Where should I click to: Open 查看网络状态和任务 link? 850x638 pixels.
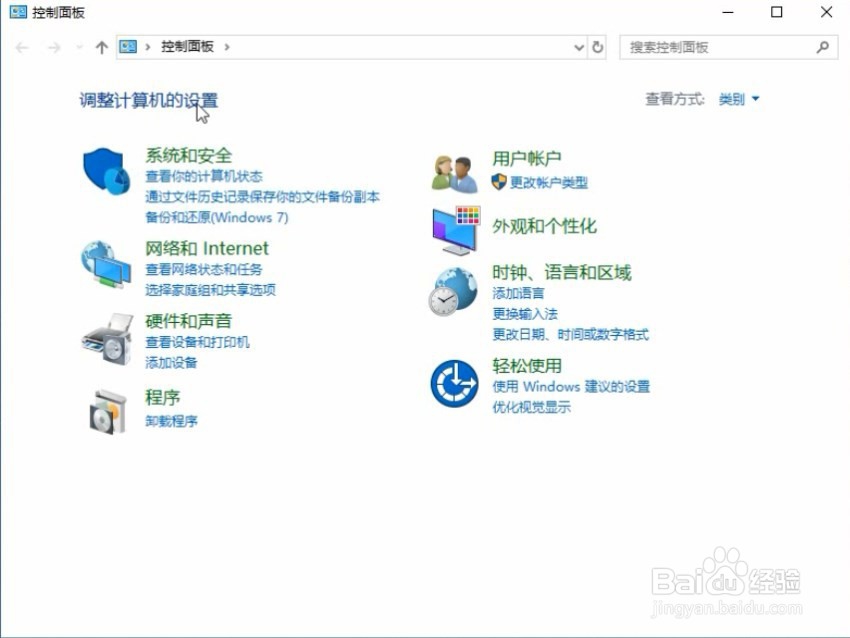pyautogui.click(x=203, y=269)
